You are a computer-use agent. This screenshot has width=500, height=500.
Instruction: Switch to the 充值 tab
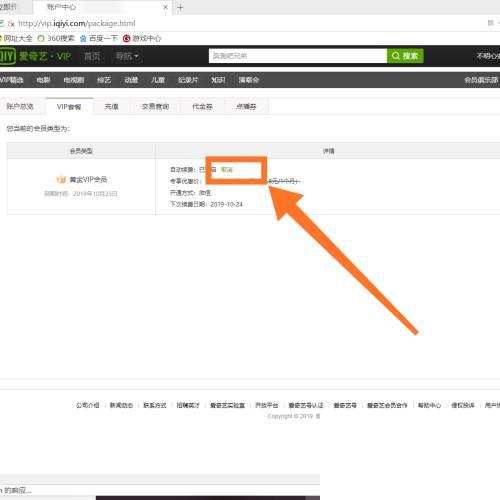coord(111,107)
